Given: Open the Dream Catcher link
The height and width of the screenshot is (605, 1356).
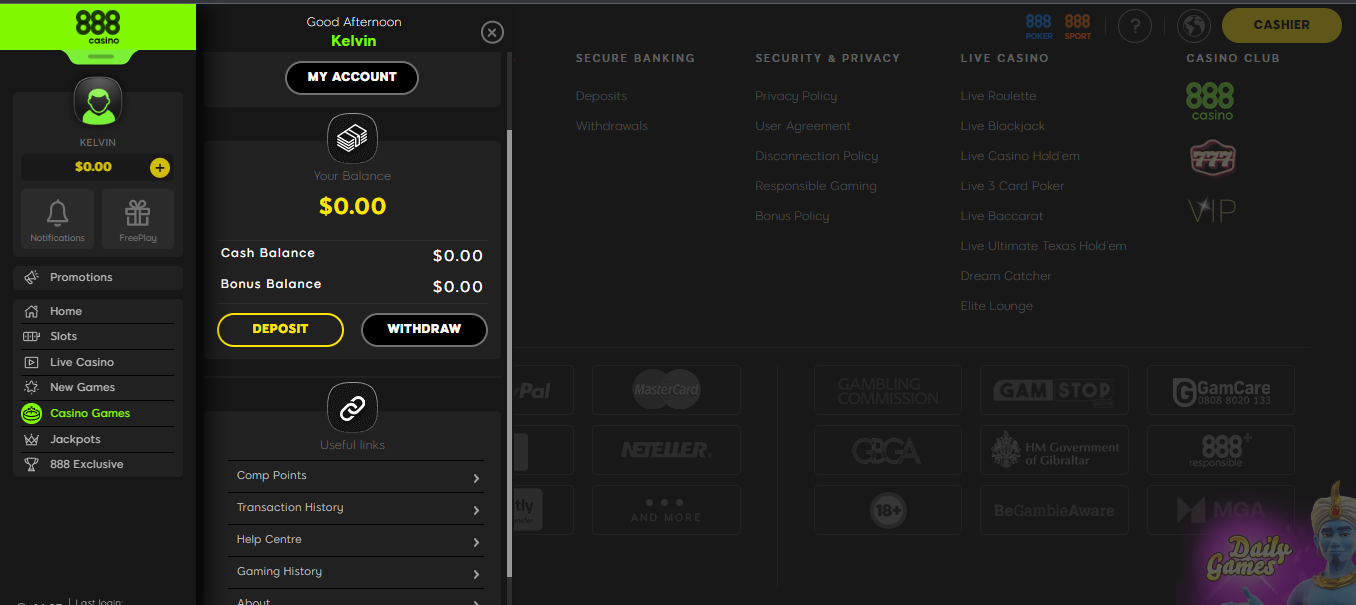Looking at the screenshot, I should click(1006, 276).
